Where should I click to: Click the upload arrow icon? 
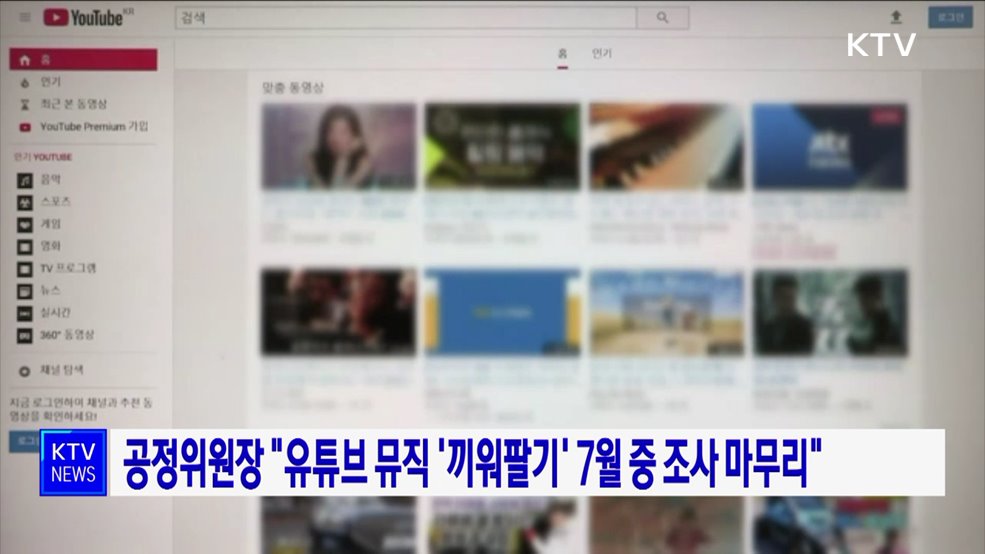coord(896,18)
